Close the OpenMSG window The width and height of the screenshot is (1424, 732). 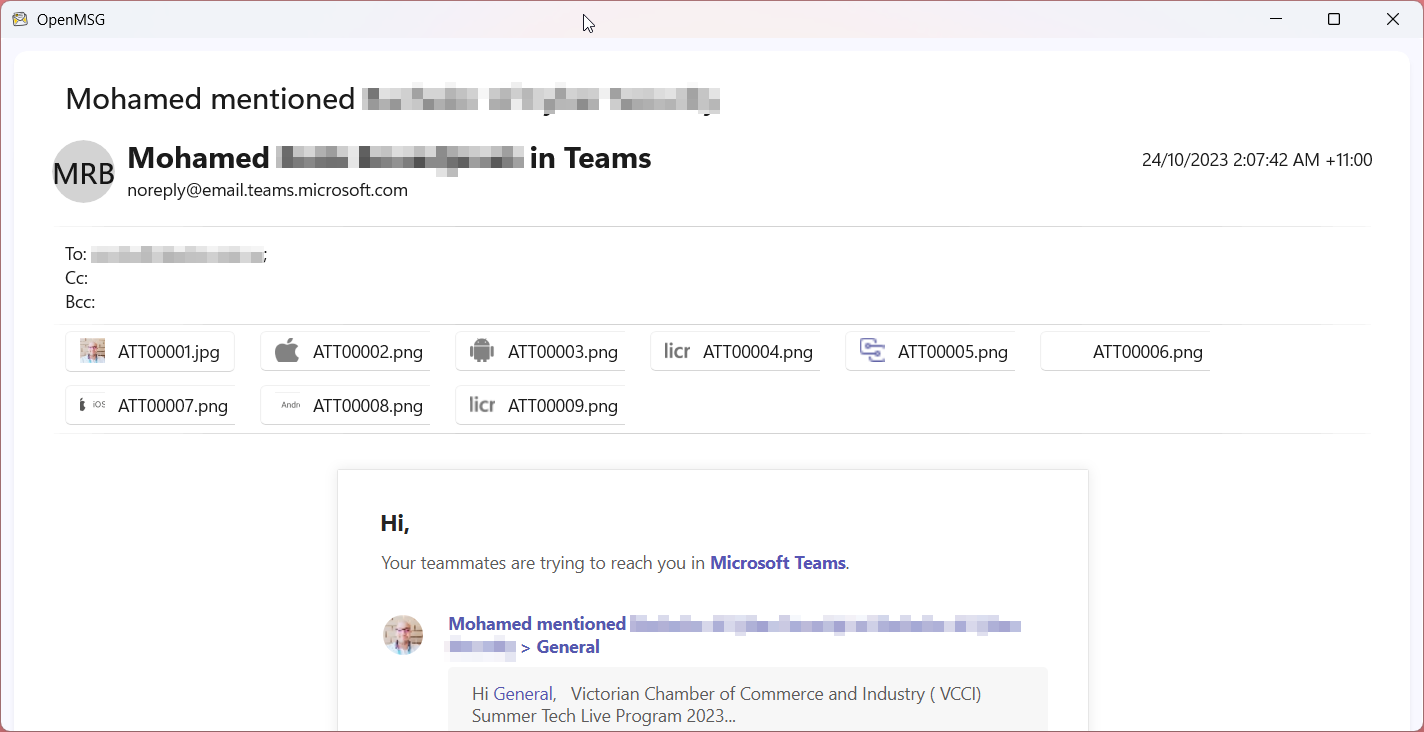tap(1393, 19)
